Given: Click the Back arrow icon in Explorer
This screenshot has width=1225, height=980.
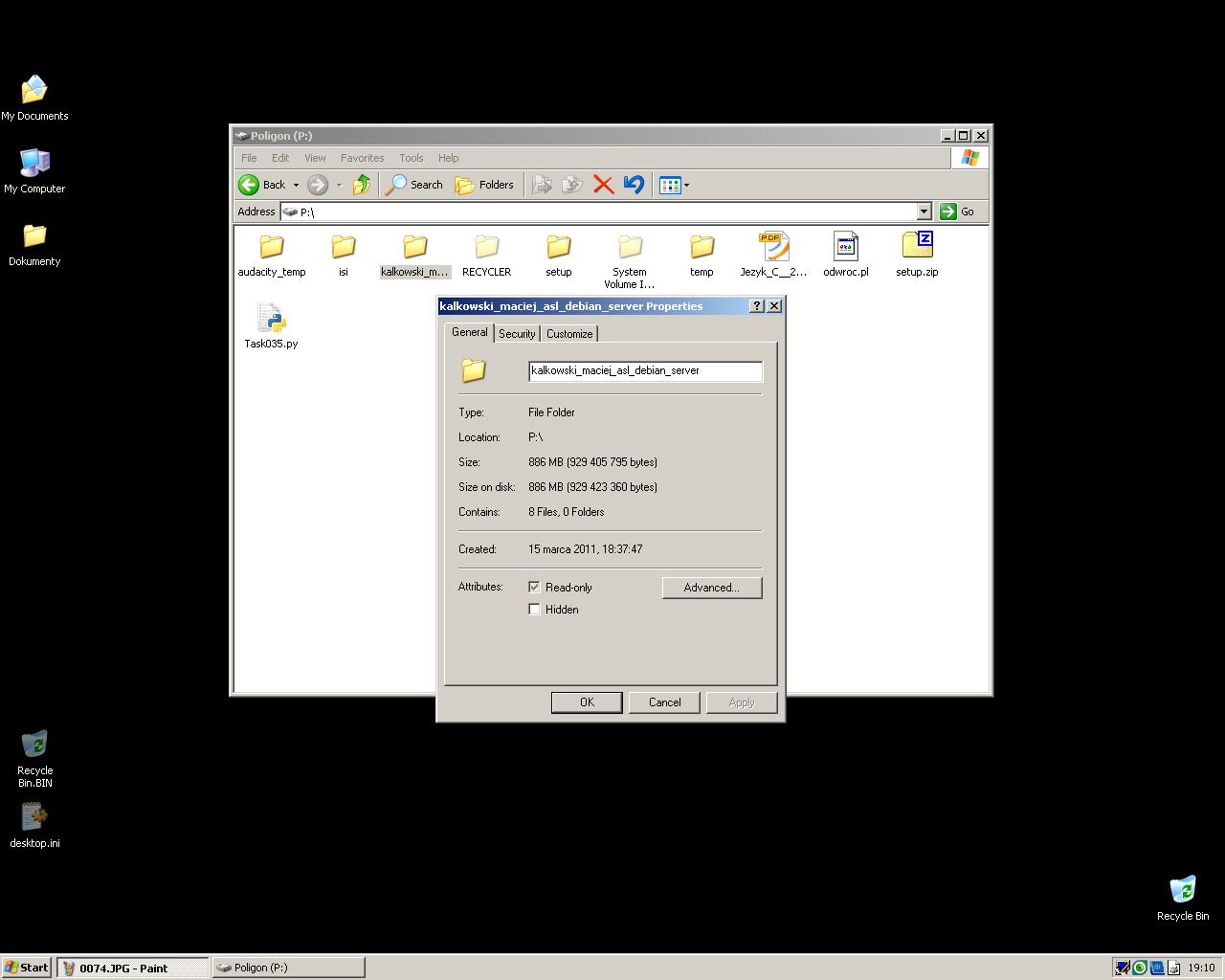Looking at the screenshot, I should [x=249, y=185].
